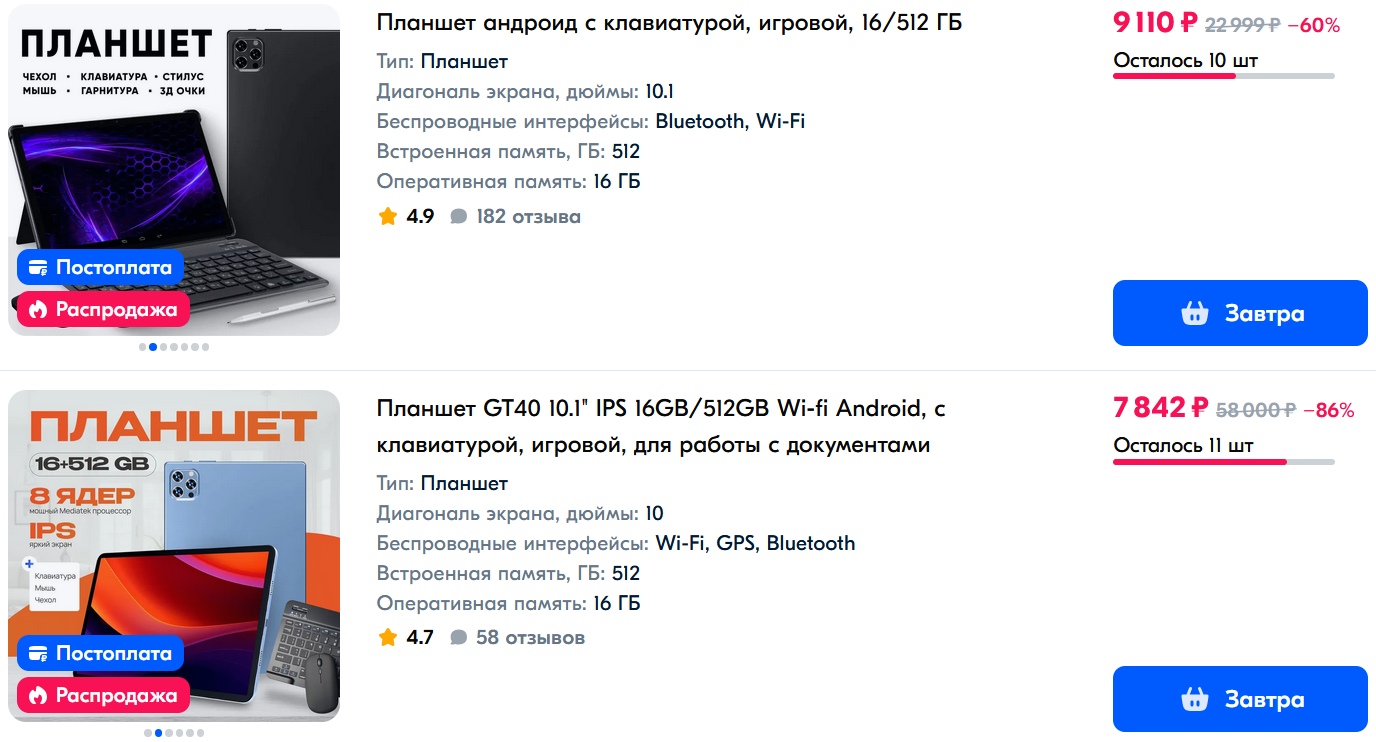Select the third carousel dot under first product
This screenshot has width=1376, height=742.
[165, 347]
